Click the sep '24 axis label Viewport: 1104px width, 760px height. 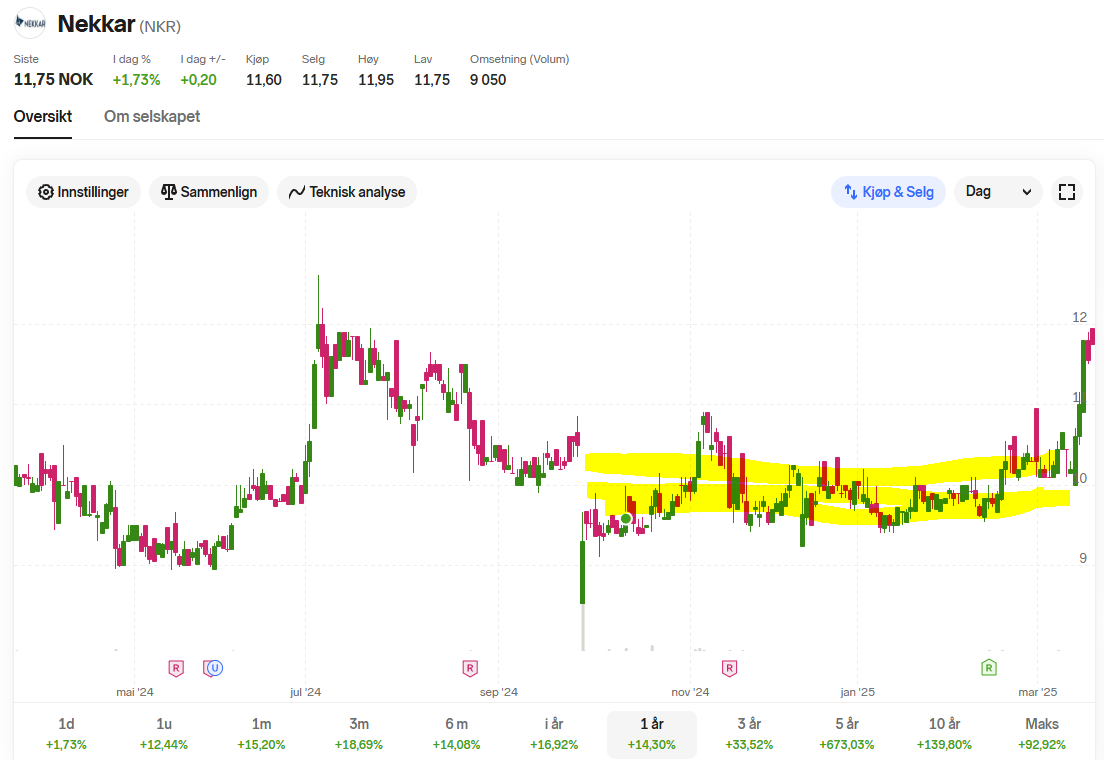pos(498,692)
